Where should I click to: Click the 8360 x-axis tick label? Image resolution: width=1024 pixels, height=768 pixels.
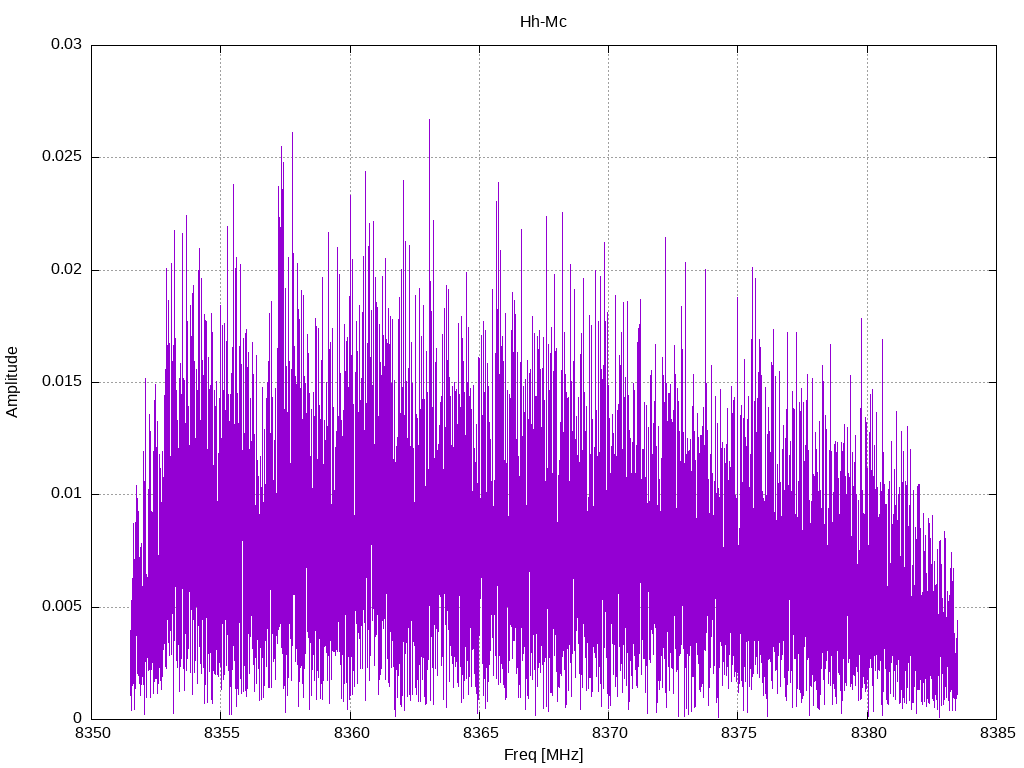pos(351,733)
